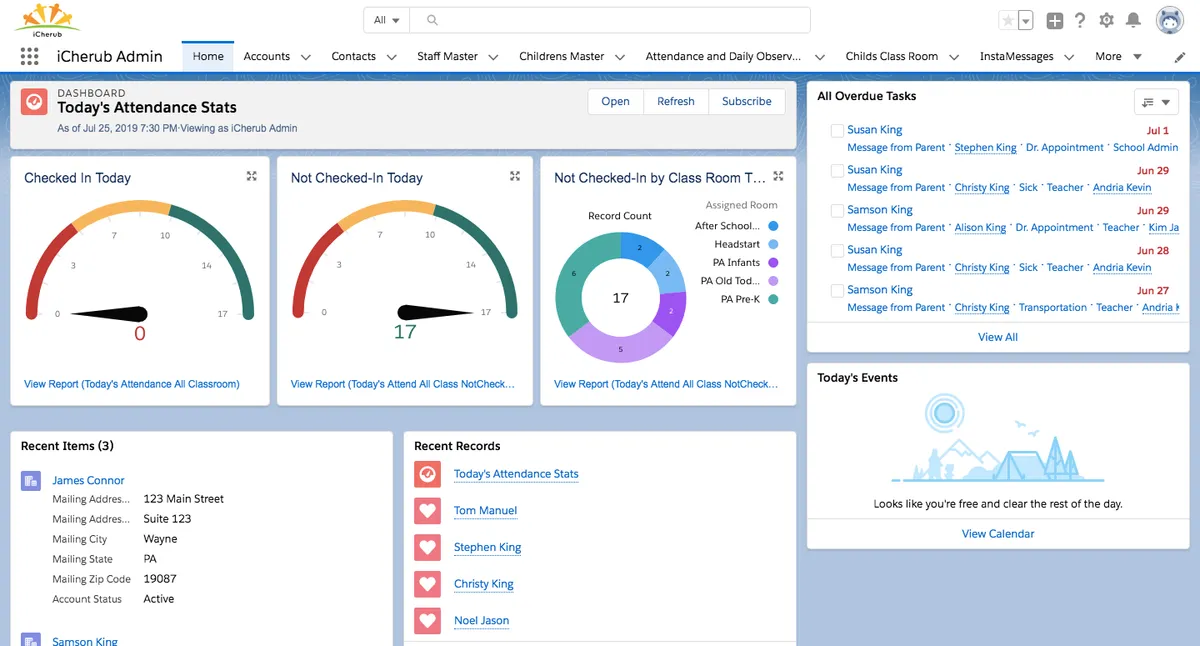Open the Accounts tab
This screenshot has height=646, width=1200.
tap(267, 57)
